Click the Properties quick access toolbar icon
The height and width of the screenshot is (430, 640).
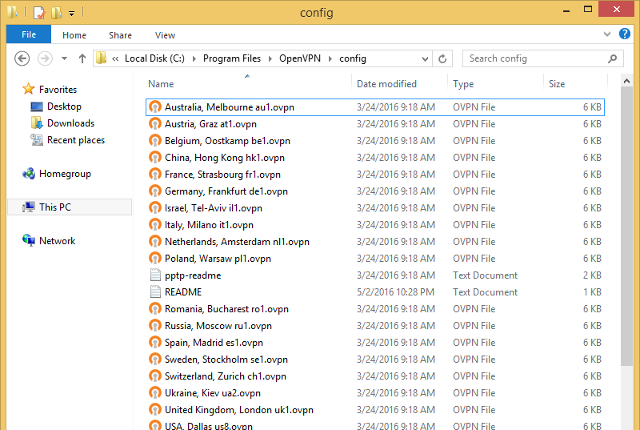tap(39, 12)
